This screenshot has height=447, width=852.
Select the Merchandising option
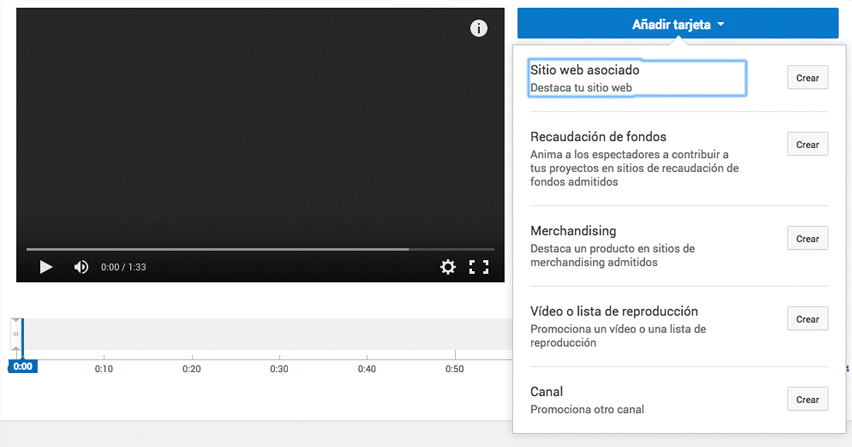573,230
